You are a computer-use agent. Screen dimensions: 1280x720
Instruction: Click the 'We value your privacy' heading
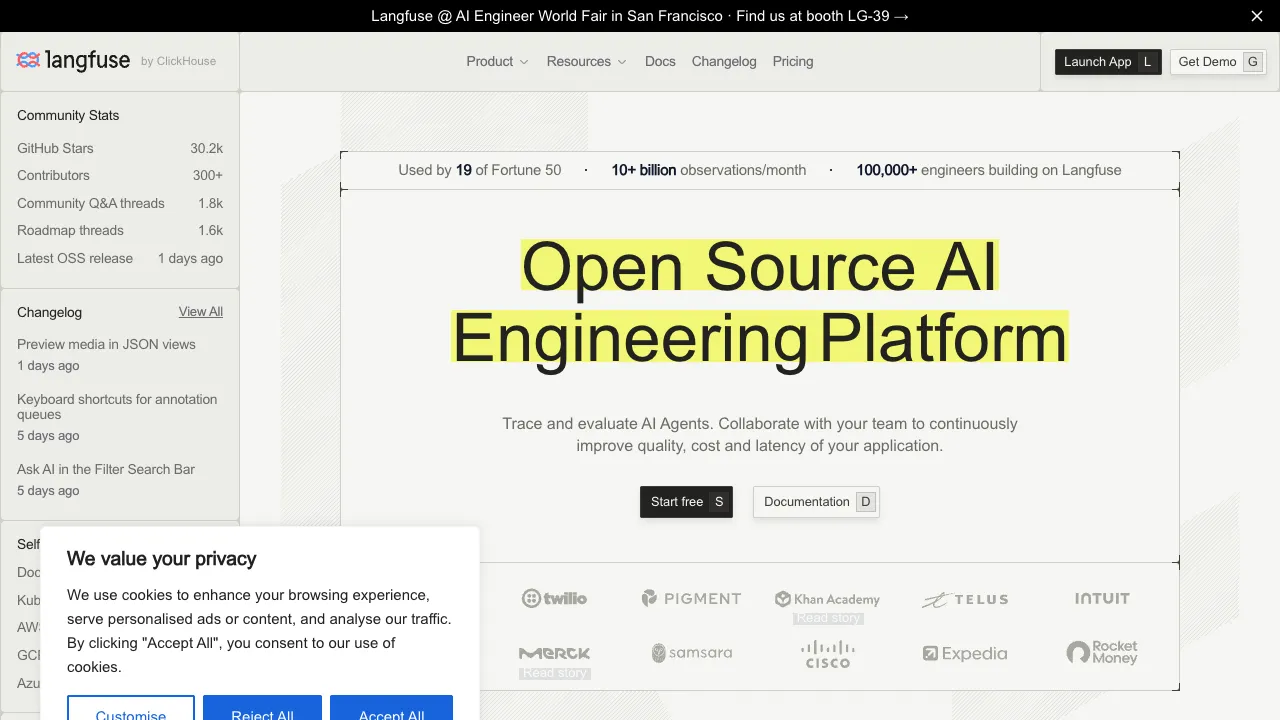(x=162, y=559)
